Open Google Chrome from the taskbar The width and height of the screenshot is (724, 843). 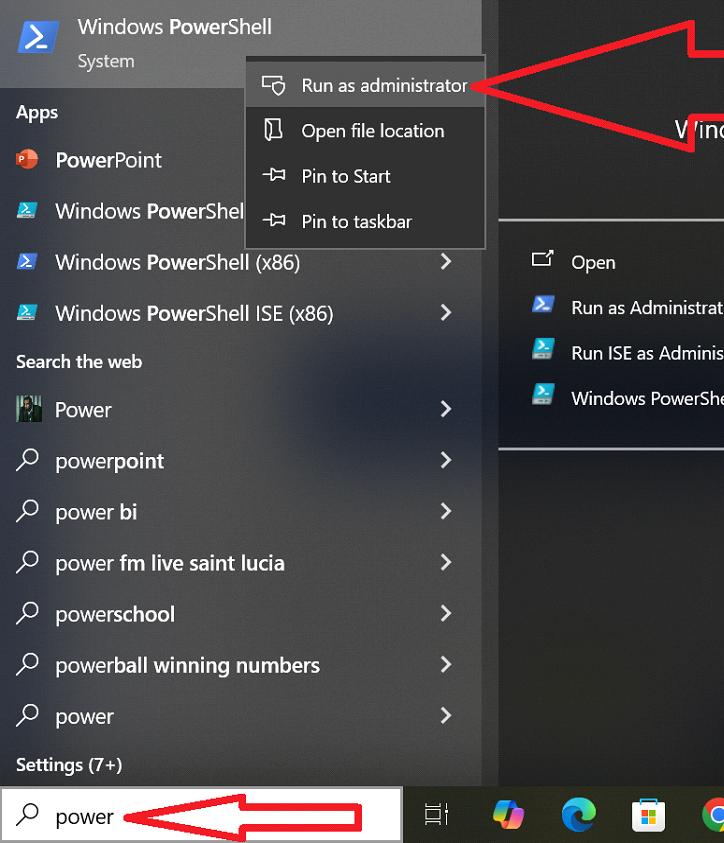pyautogui.click(x=714, y=814)
